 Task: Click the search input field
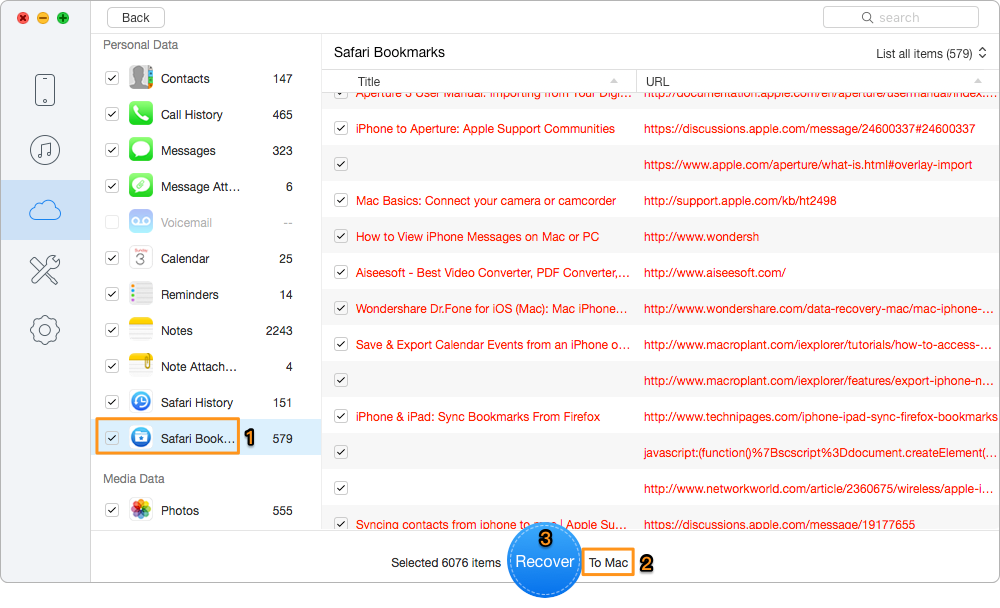click(901, 18)
